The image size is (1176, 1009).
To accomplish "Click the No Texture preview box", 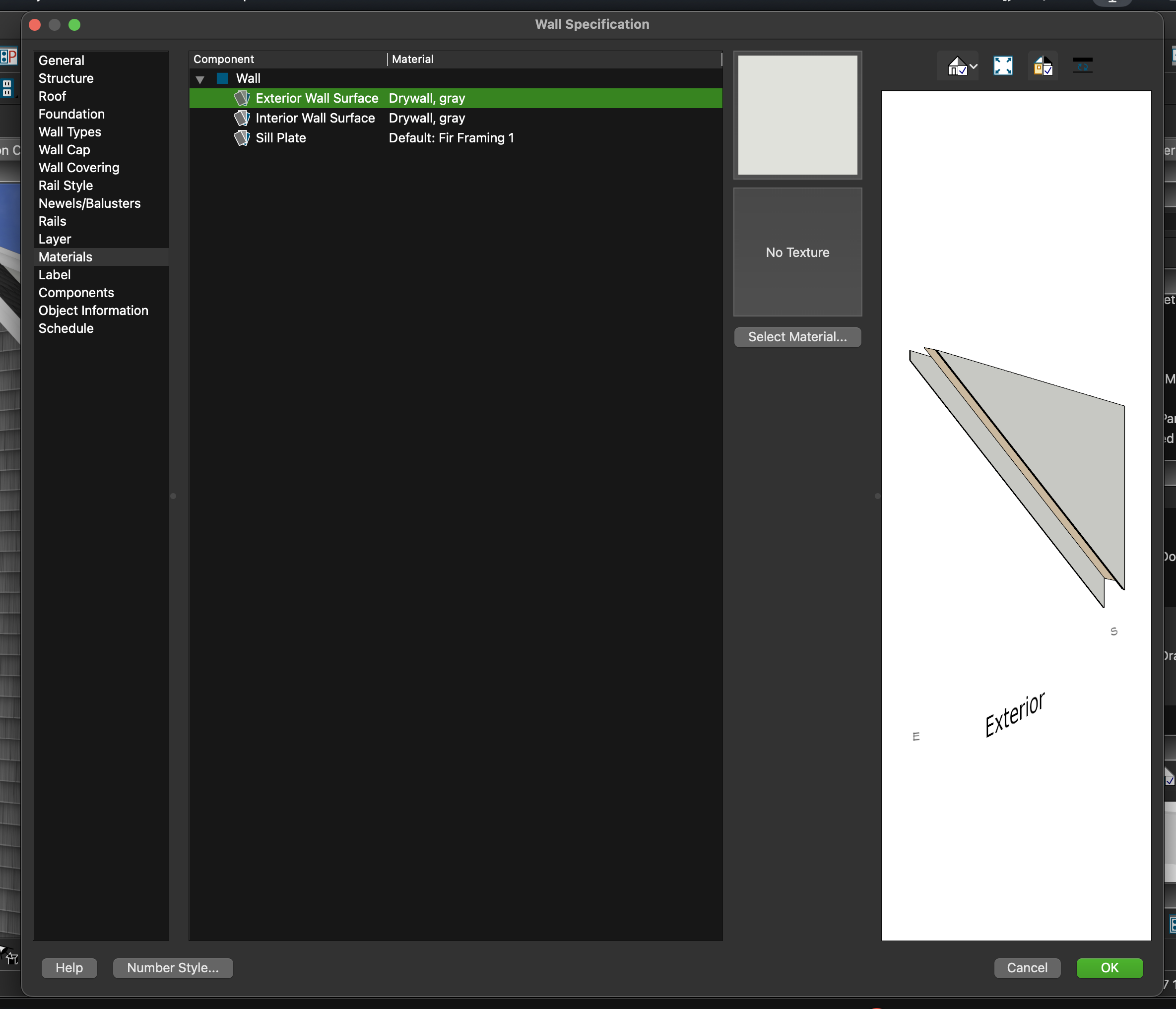I will [x=797, y=252].
